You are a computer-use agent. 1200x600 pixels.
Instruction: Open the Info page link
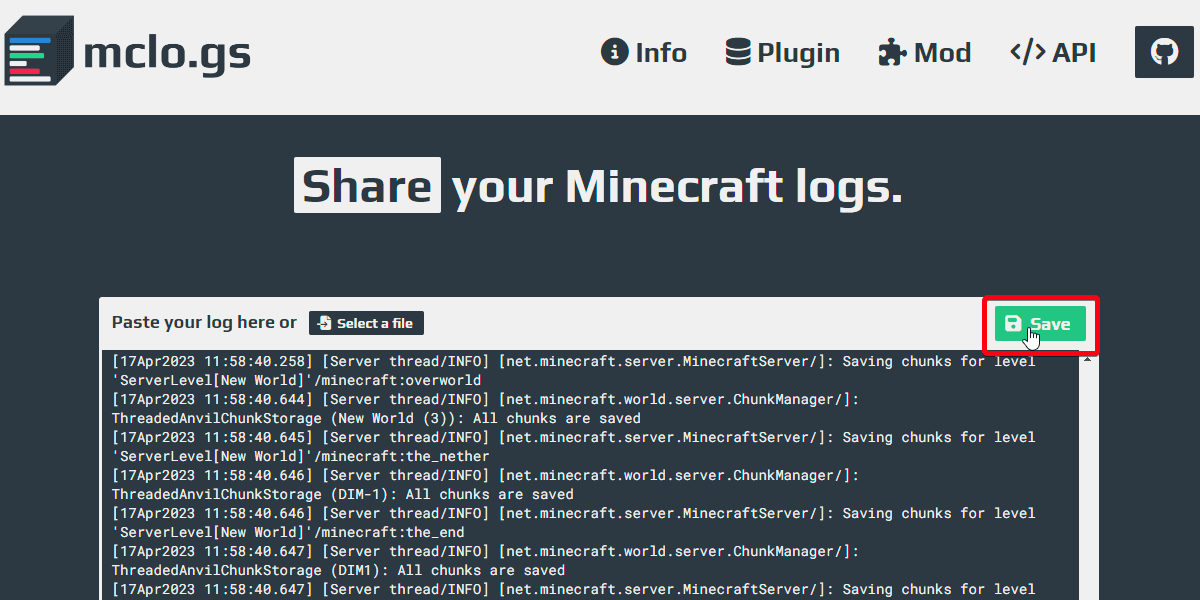pos(644,52)
